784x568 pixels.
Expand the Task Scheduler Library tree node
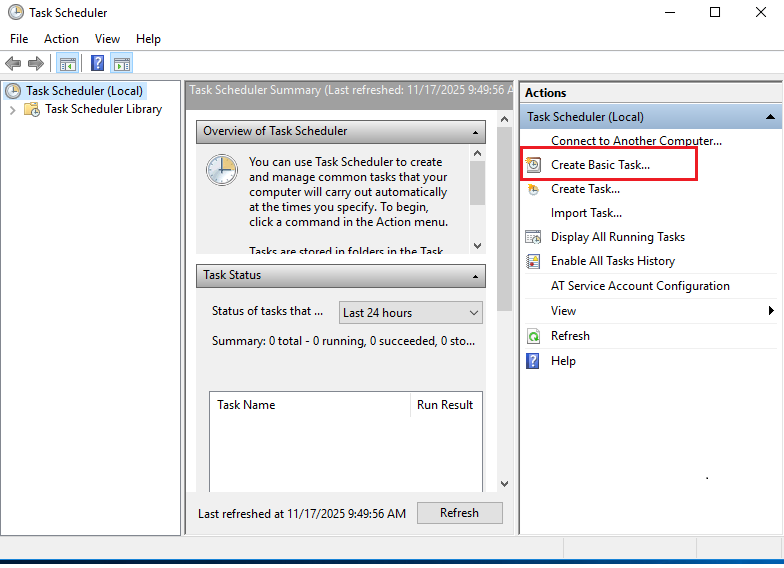pyautogui.click(x=12, y=110)
